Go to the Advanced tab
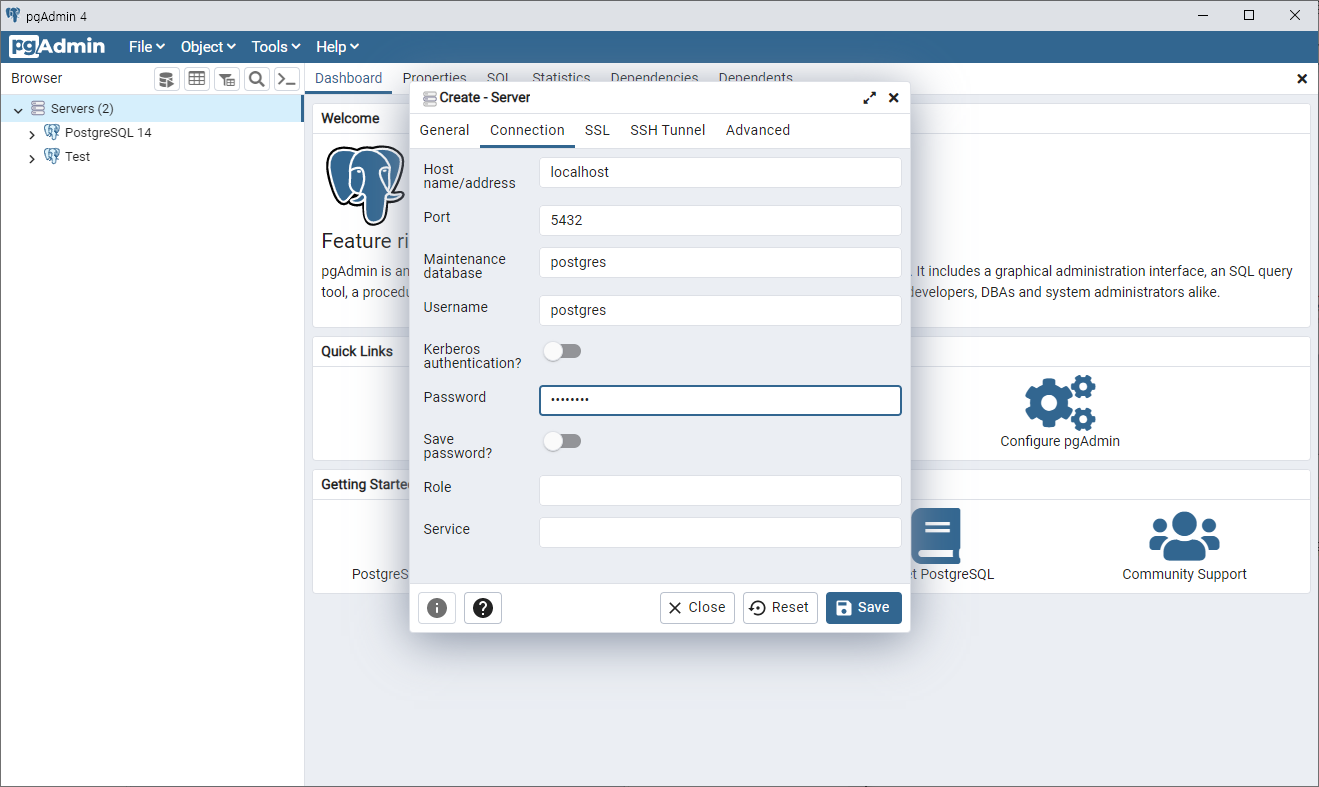 (x=758, y=130)
